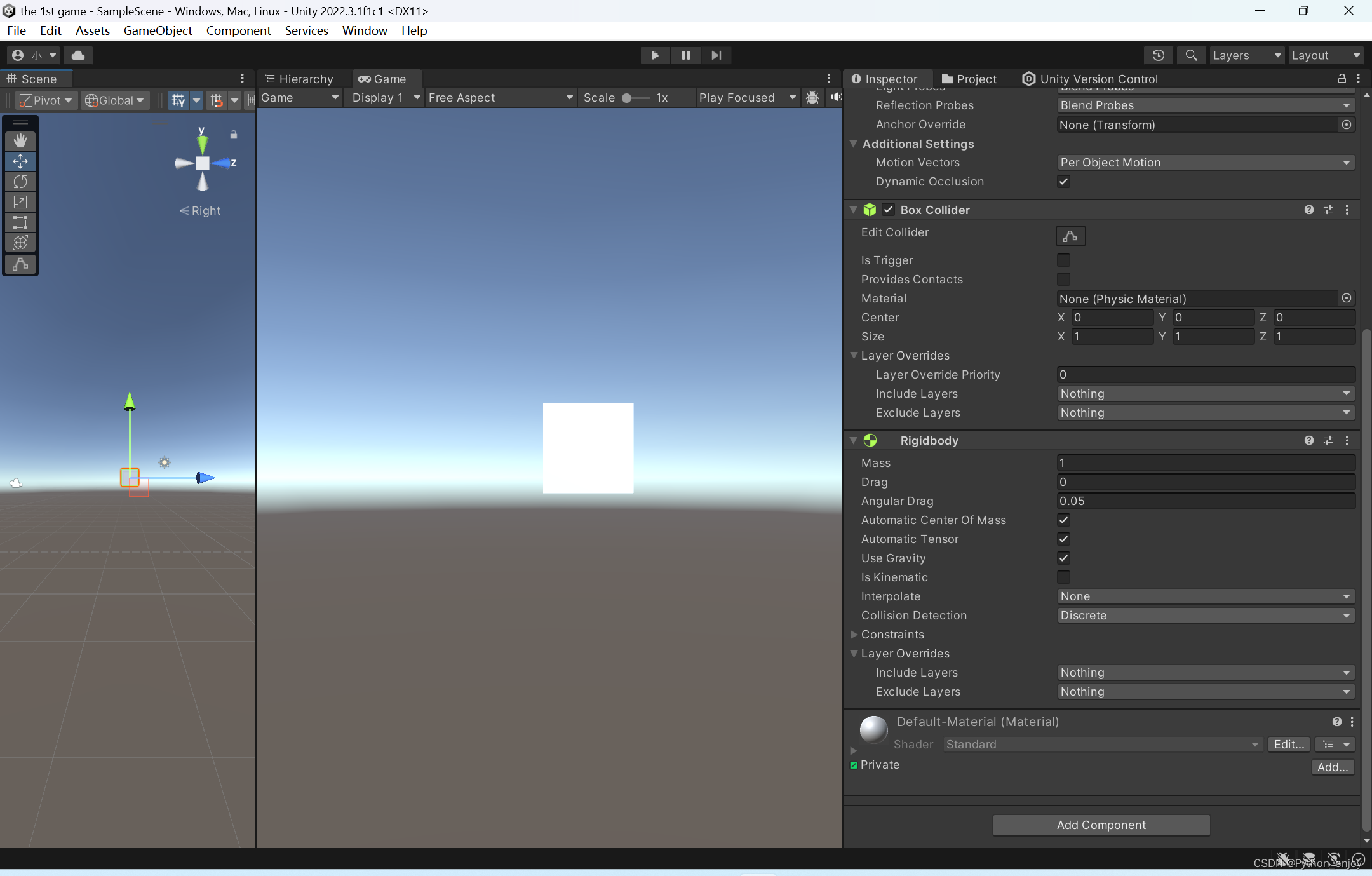Image resolution: width=1372 pixels, height=876 pixels.
Task: Toggle Dynamic Occlusion checkbox
Action: pos(1064,182)
